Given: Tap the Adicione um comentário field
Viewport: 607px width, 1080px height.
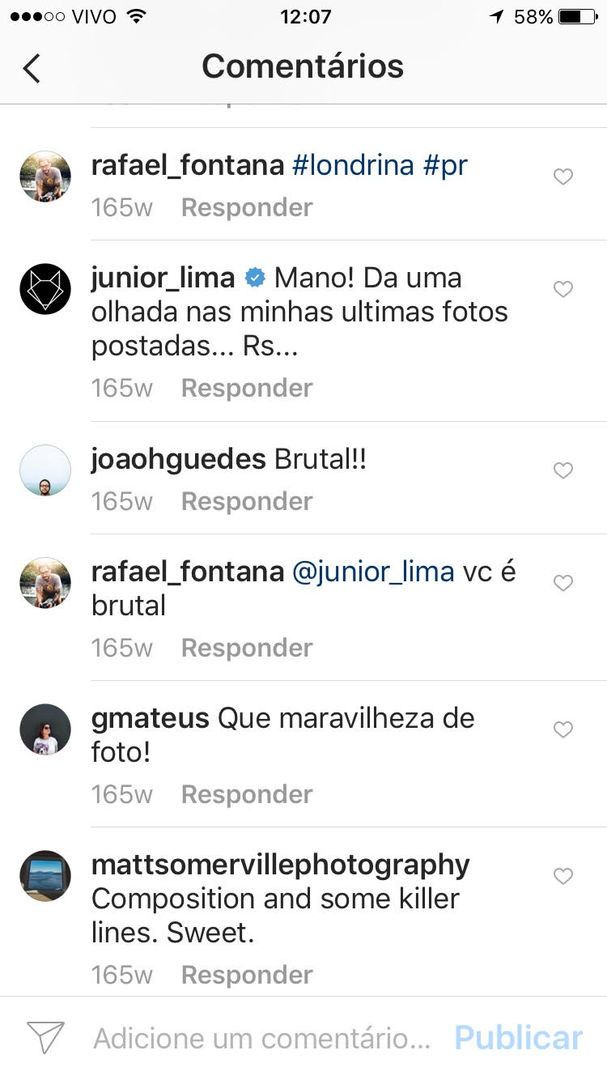Looking at the screenshot, I should pos(250,1038).
